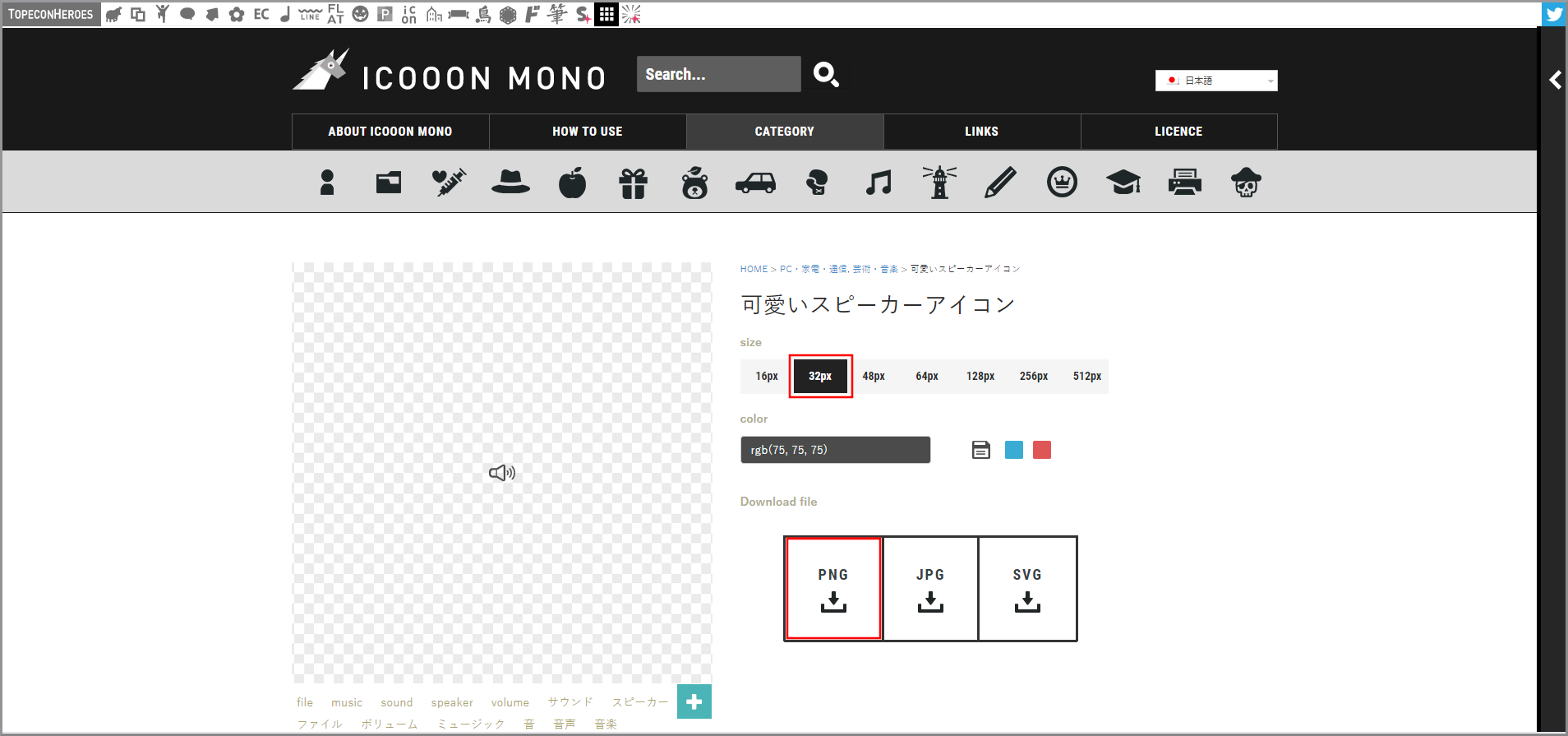Select the heart and syringe medical category

(x=450, y=183)
